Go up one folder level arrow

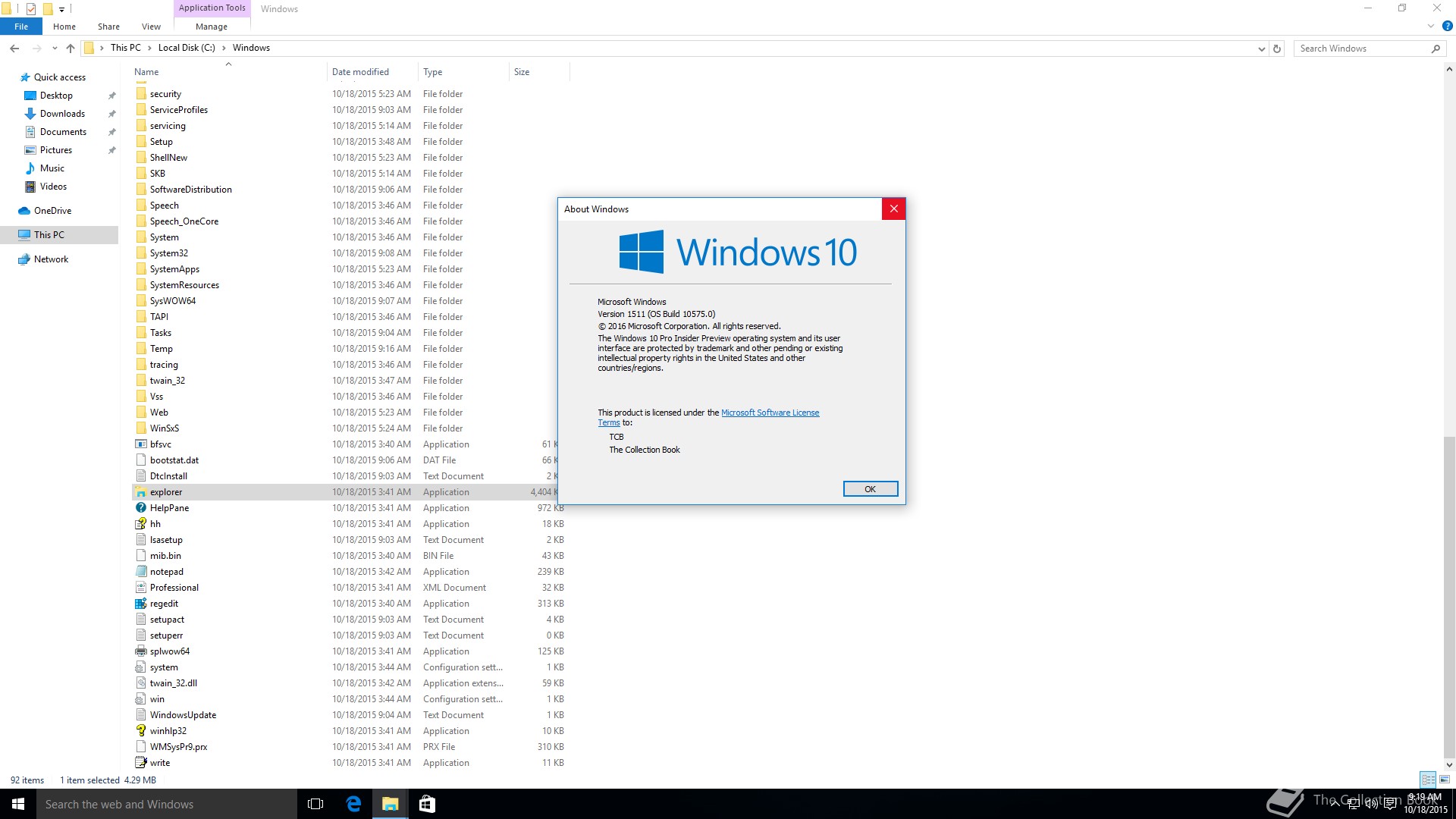click(x=71, y=49)
